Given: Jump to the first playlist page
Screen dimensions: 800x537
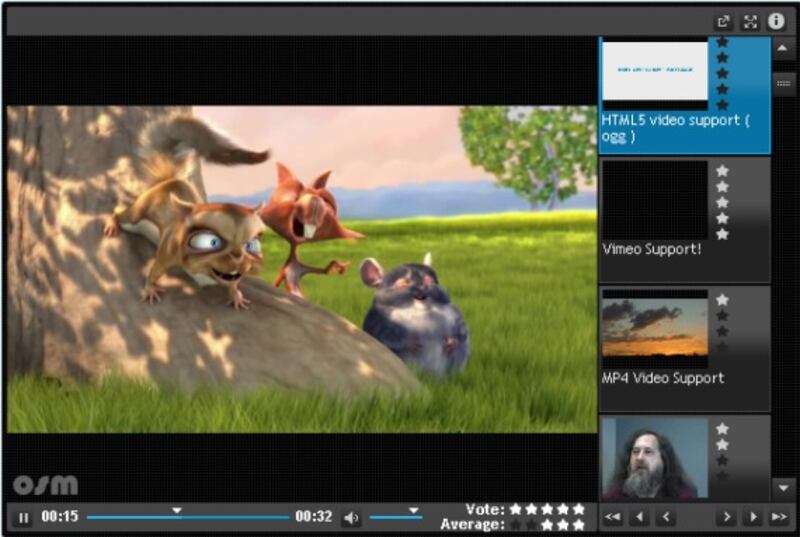Looking at the screenshot, I should tap(612, 517).
